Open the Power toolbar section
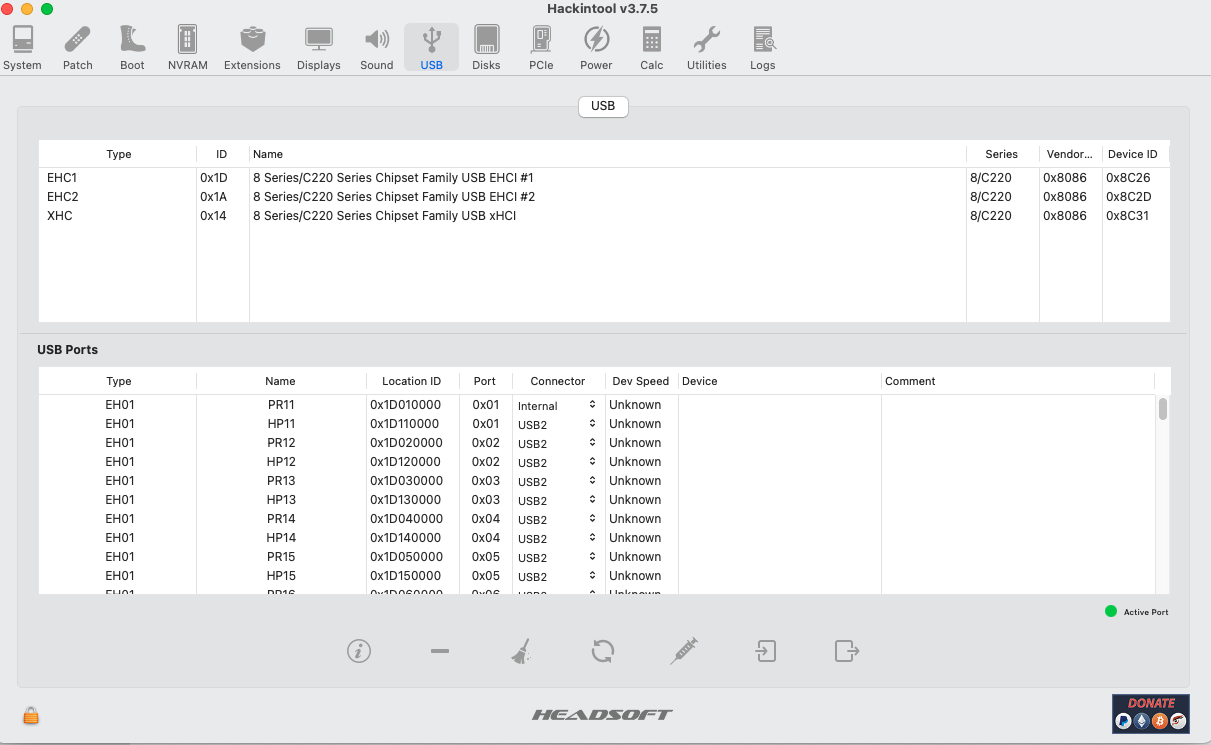Screen dimensions: 1211x745 coord(596,47)
